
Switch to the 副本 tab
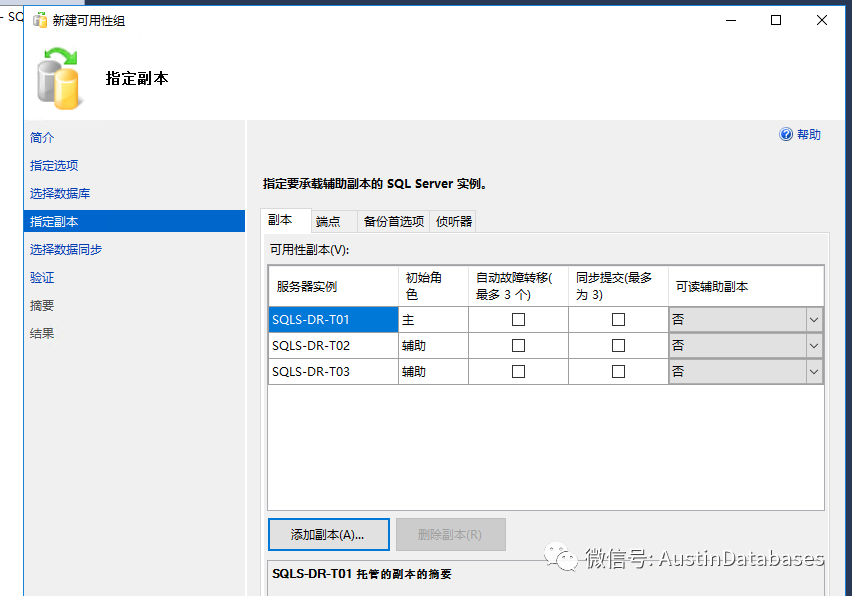coord(286,220)
